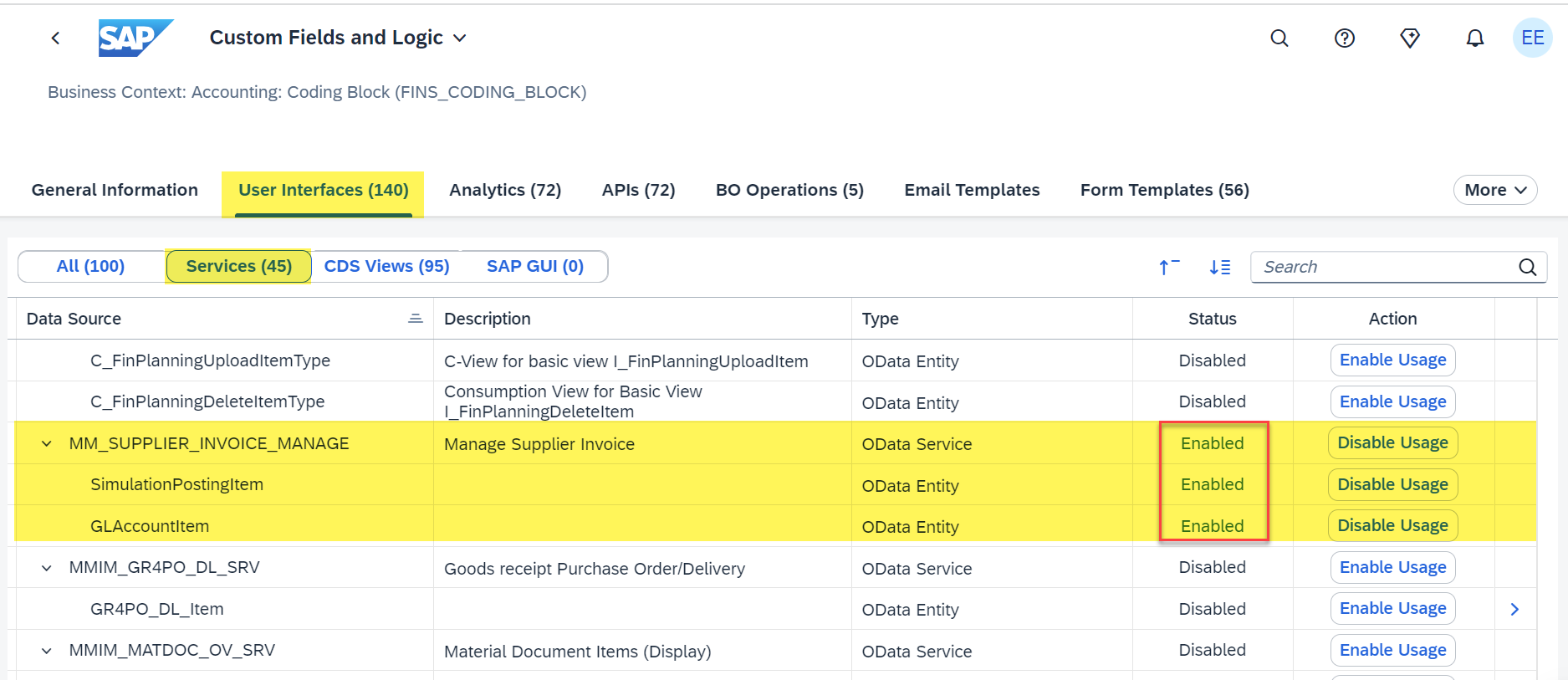Collapse MM_SUPPLIER_INVOICE_MANAGE node
The image size is (1568, 680).
click(47, 443)
